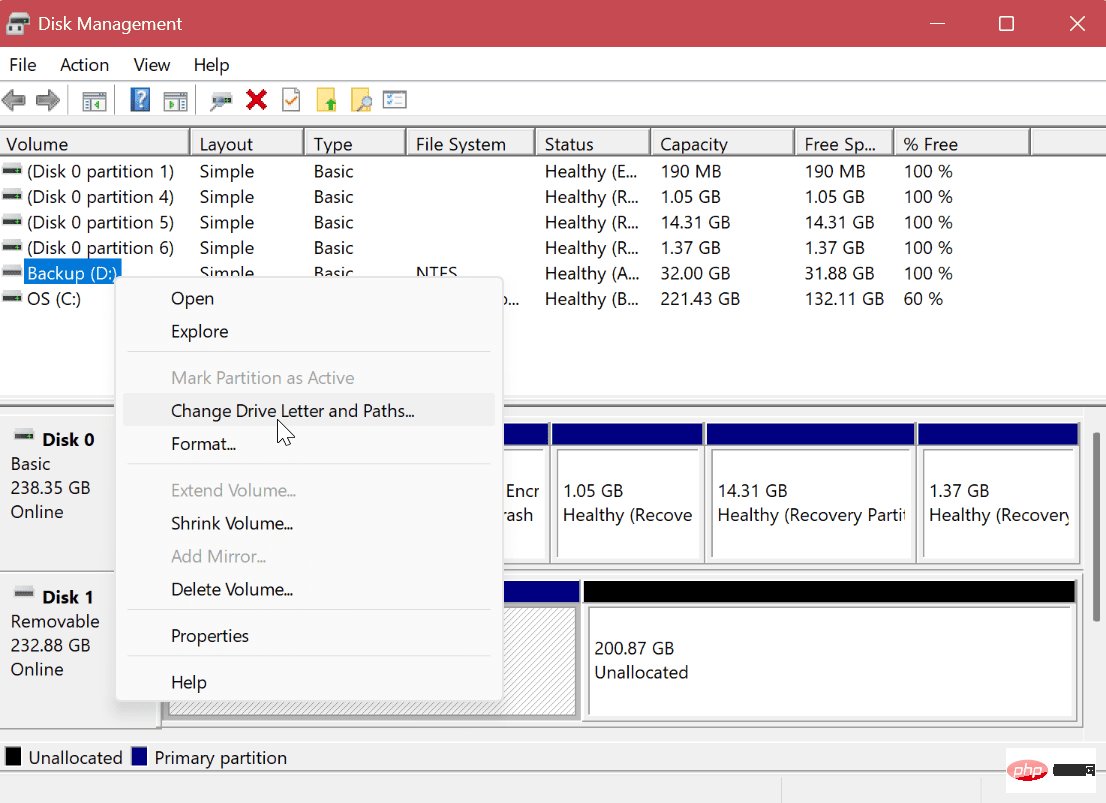Screen dimensions: 1106x803
Task: Select the 14.31 GB recovery partition block
Action: pyautogui.click(x=810, y=493)
